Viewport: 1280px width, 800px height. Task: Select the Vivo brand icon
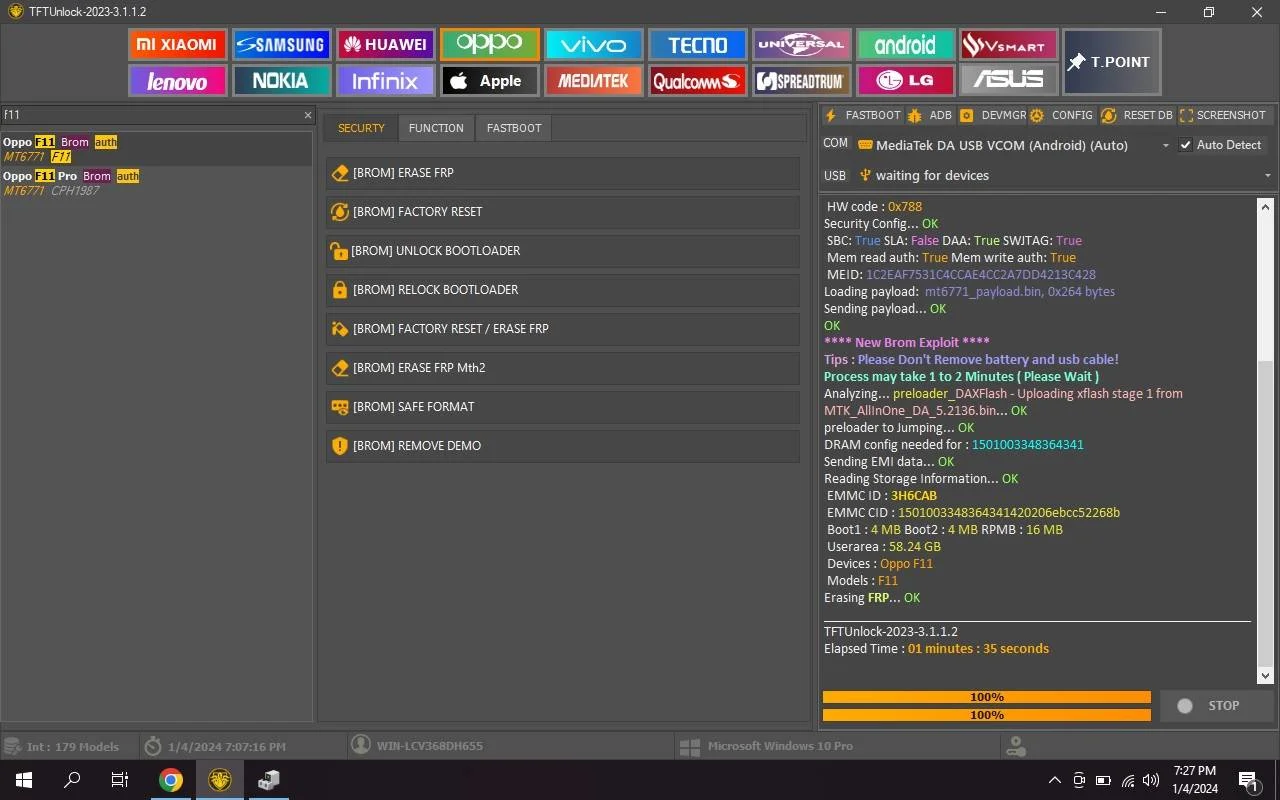tap(593, 44)
